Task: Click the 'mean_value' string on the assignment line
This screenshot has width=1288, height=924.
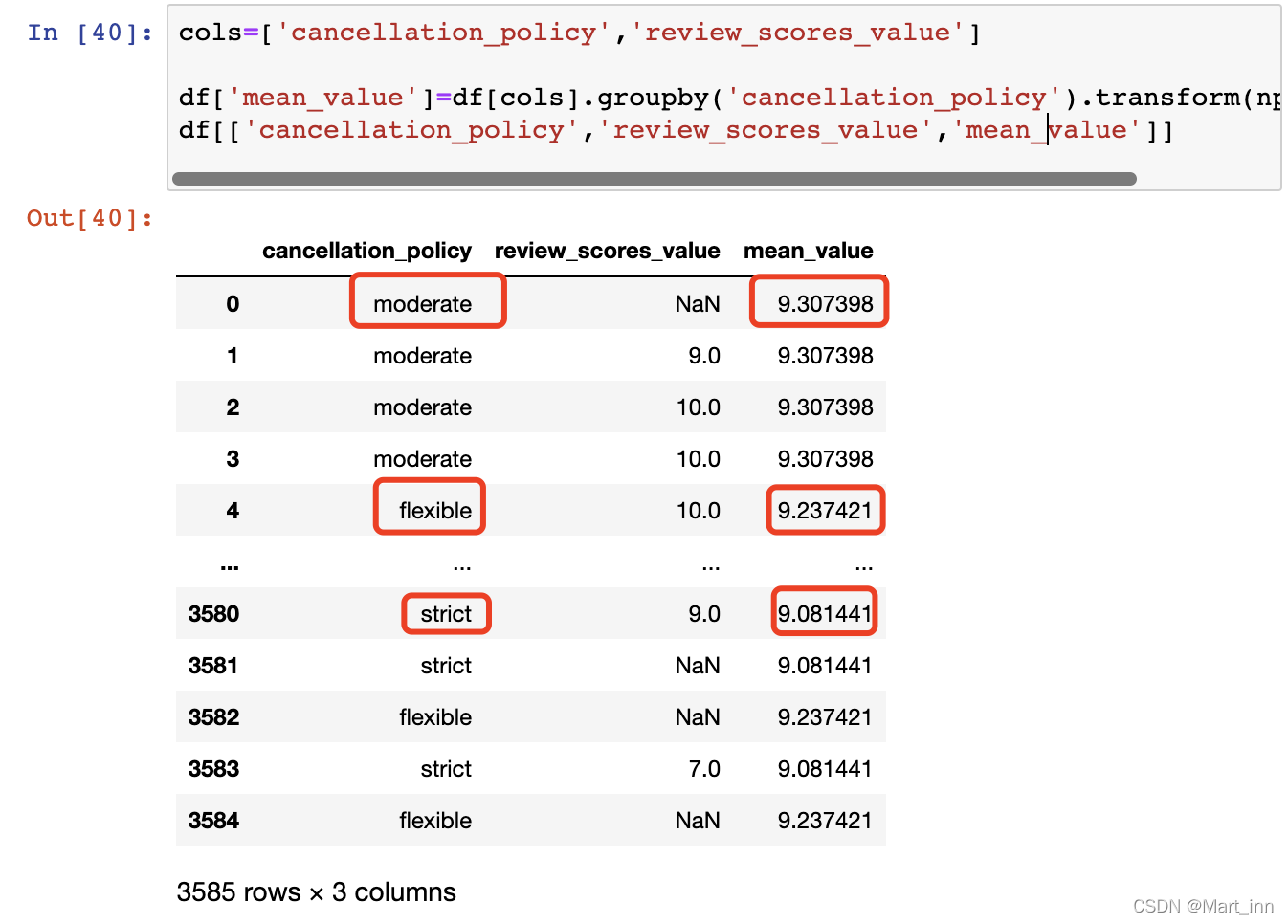Action: 322,99
